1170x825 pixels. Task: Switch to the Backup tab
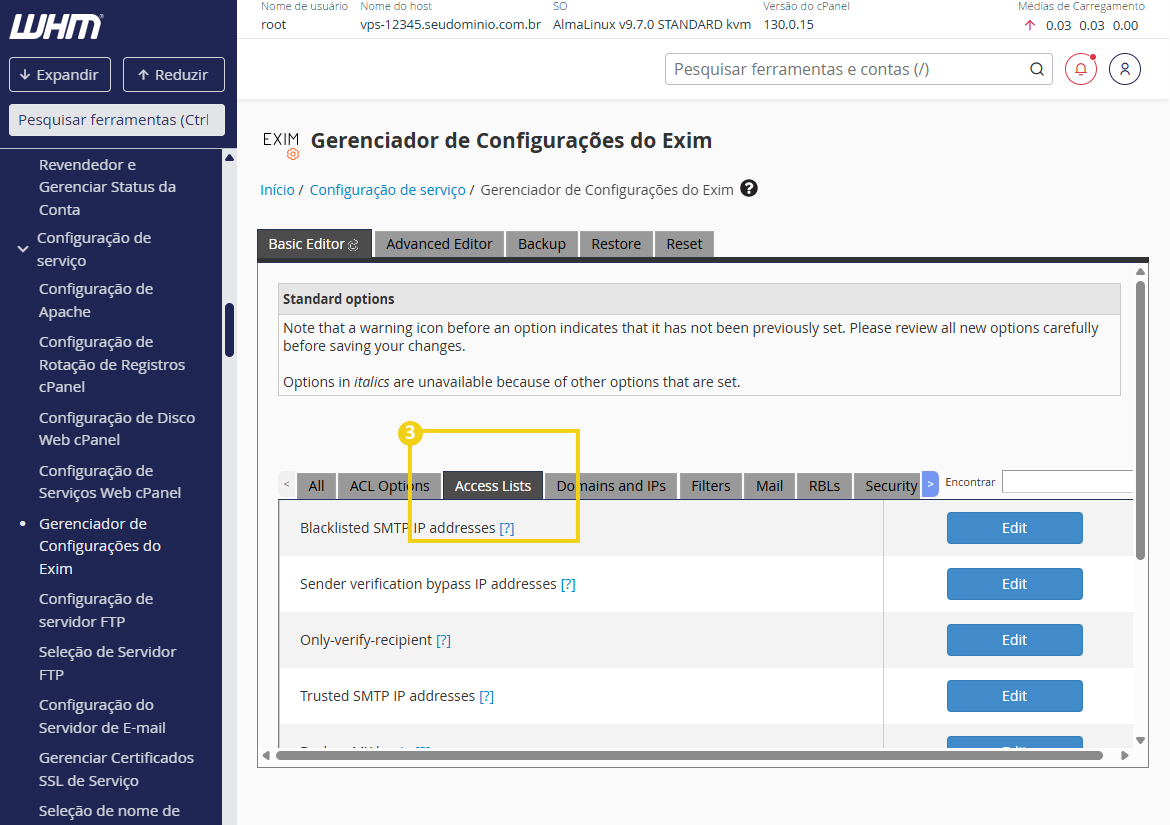point(541,243)
